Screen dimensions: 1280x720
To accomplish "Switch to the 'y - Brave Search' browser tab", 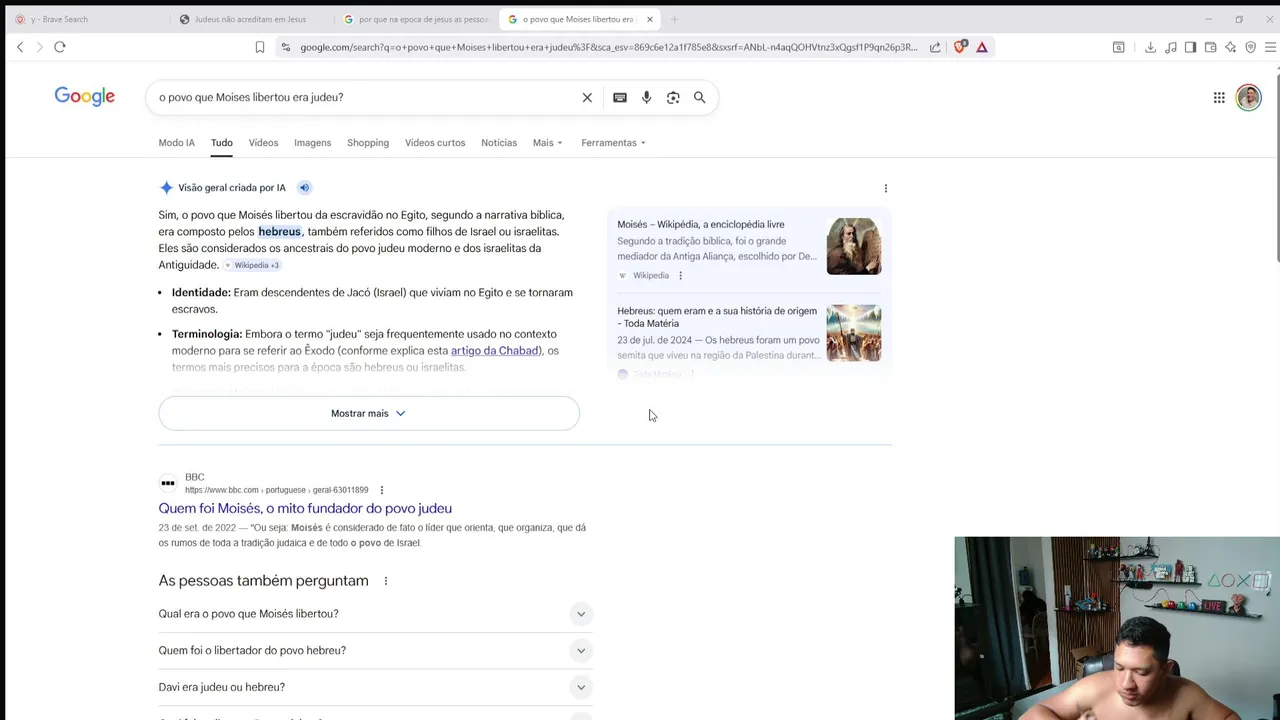I will (88, 19).
